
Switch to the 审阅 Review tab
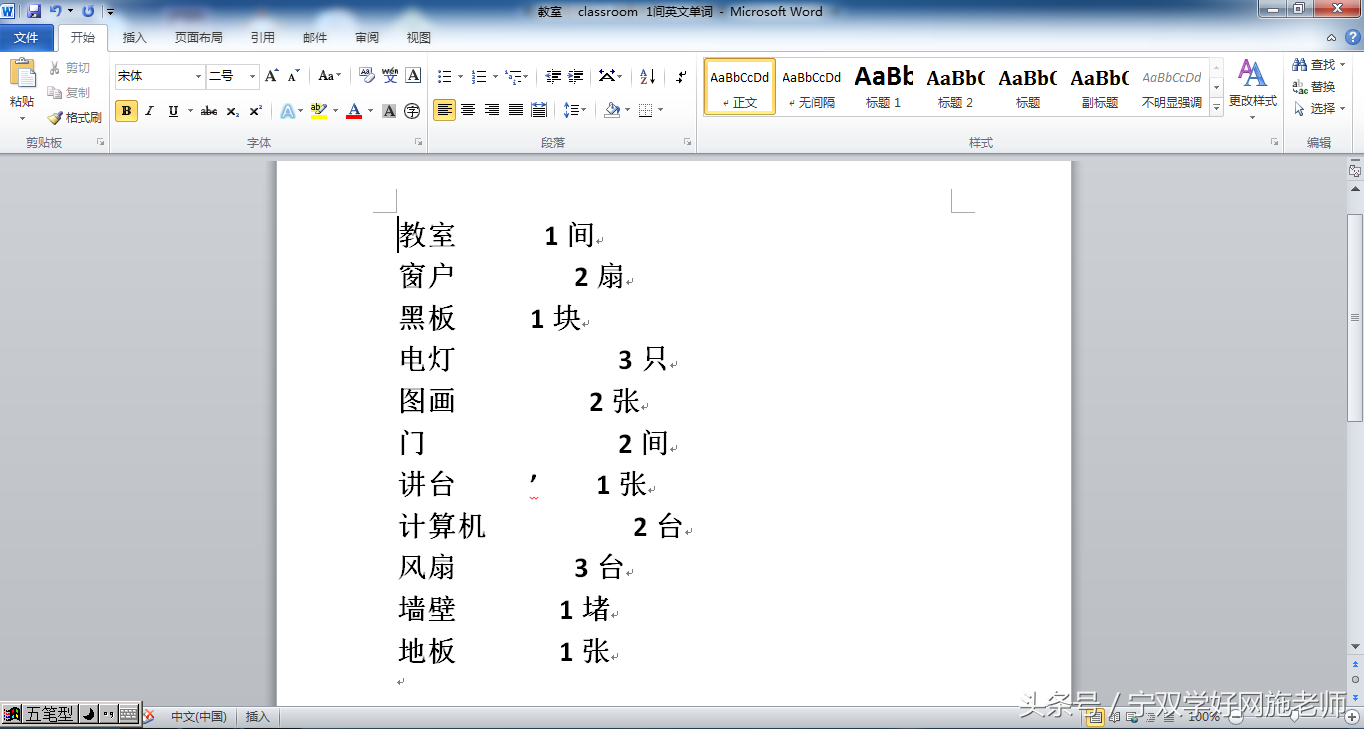point(367,38)
